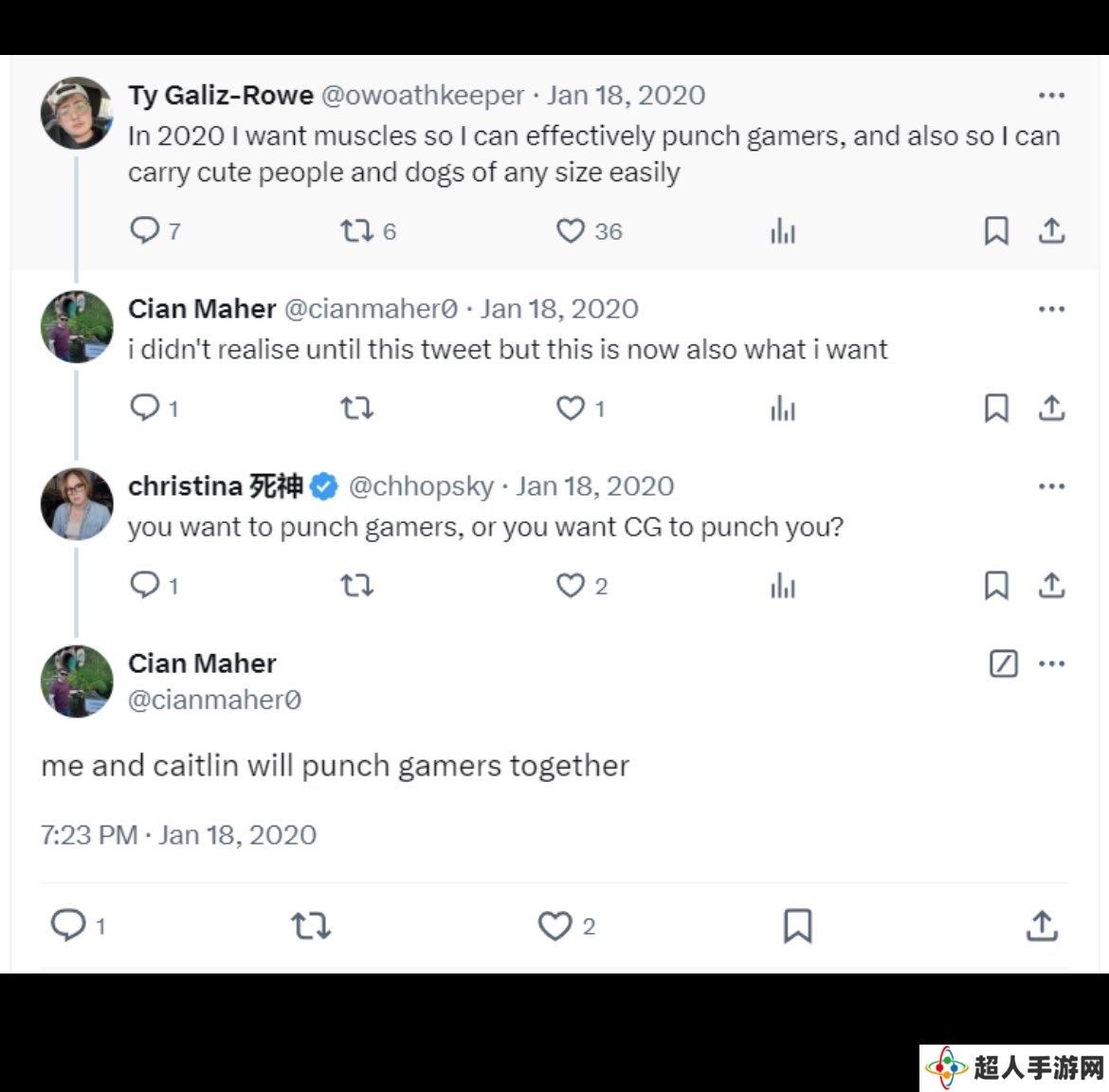1109x1092 pixels.
Task: View analytics on christina's tweet
Action: pyautogui.click(x=783, y=586)
